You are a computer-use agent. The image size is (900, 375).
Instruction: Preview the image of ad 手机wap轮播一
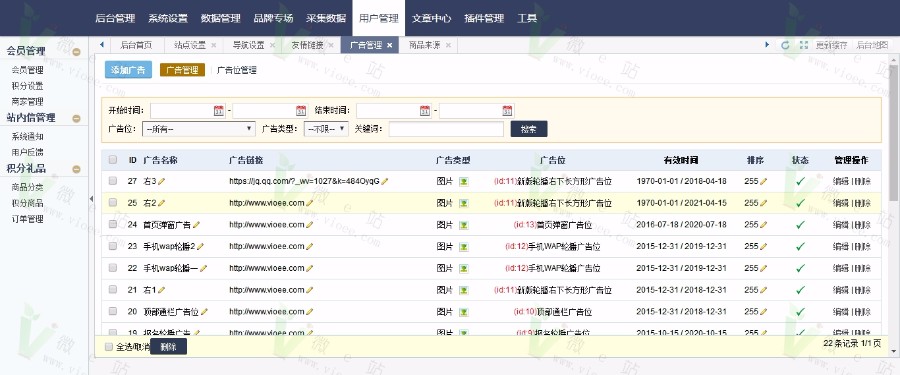(x=463, y=268)
